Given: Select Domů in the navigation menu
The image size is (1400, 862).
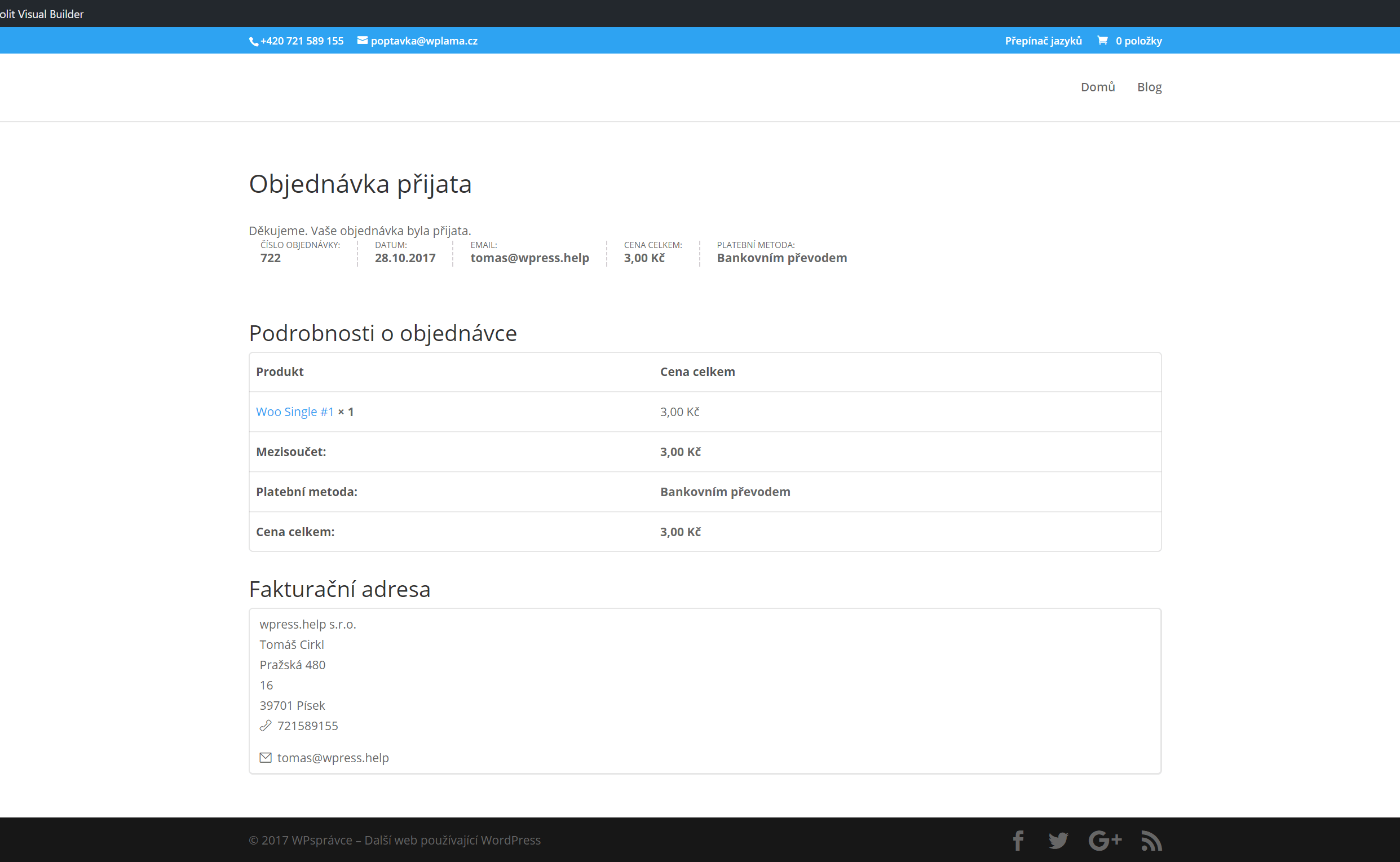Looking at the screenshot, I should pos(1098,87).
